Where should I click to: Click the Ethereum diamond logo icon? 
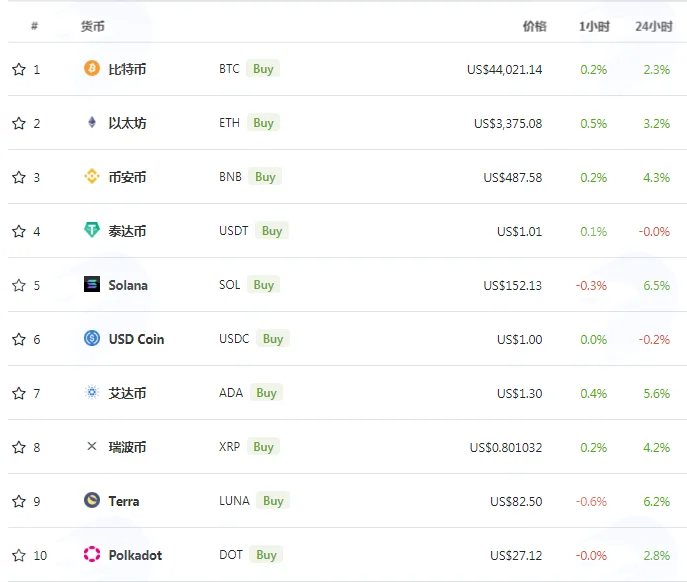click(x=92, y=122)
